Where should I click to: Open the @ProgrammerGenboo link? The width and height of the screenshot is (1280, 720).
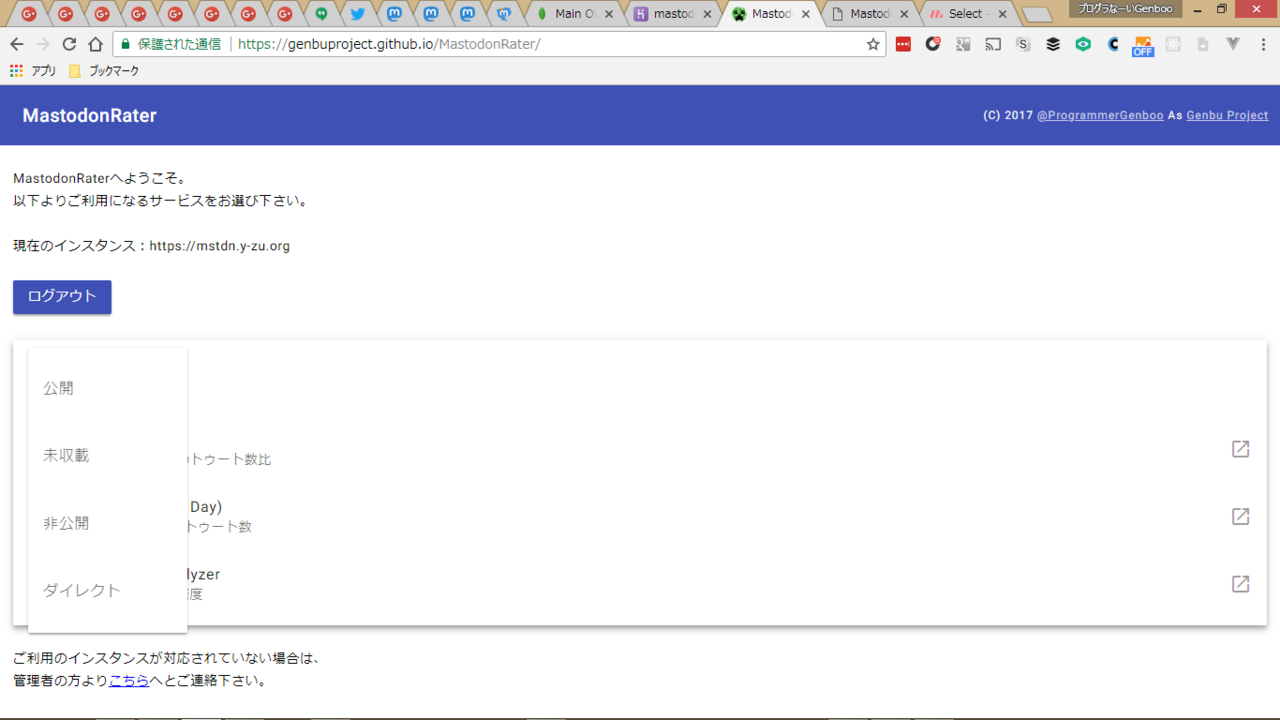(1100, 115)
